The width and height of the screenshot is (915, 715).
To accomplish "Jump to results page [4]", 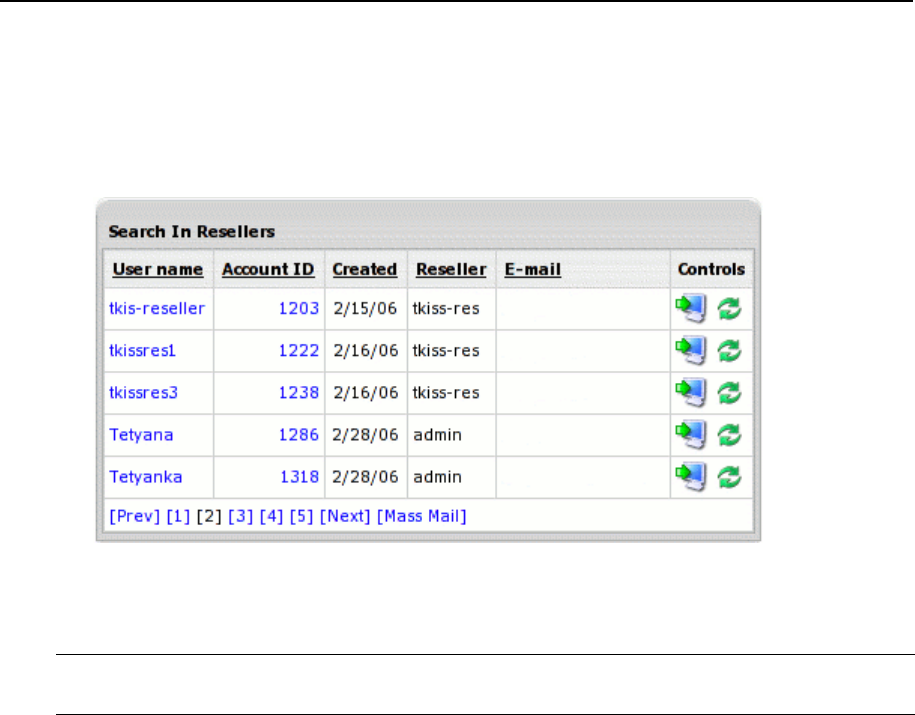I will click(271, 516).
